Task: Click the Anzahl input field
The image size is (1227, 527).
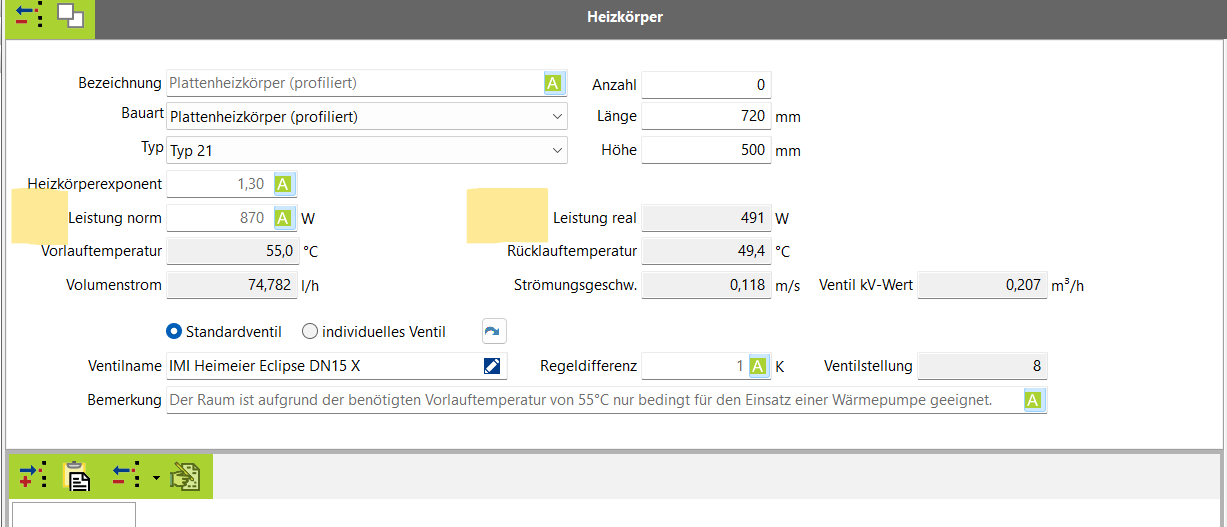Action: tap(705, 85)
